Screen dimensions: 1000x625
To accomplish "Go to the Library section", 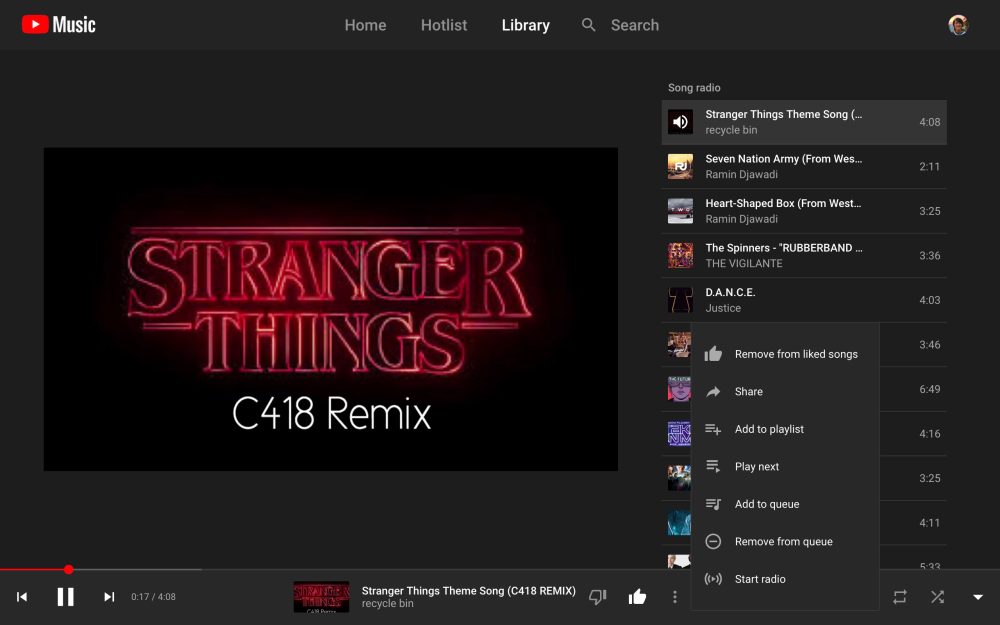I will point(525,25).
